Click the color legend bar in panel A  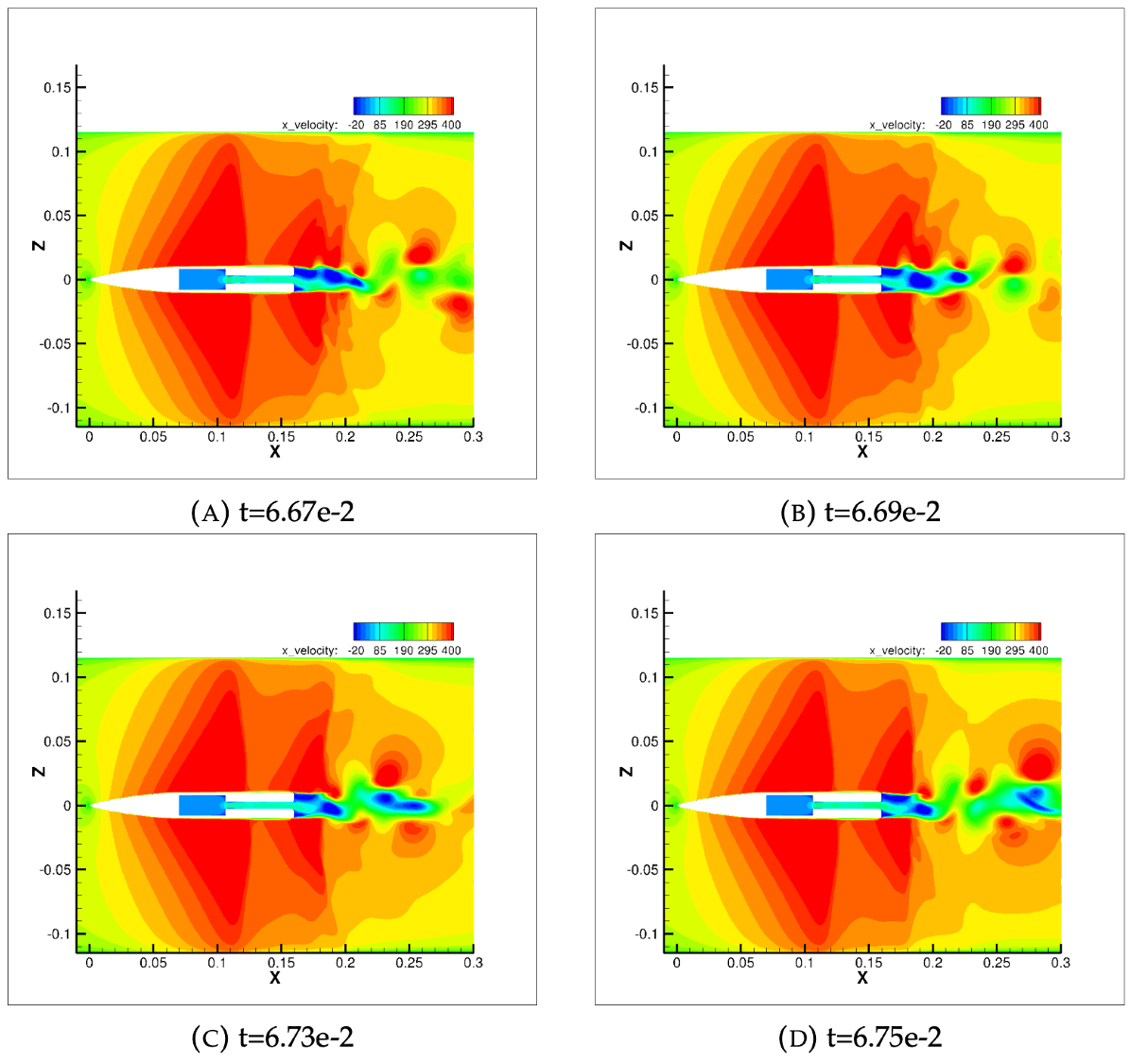(x=403, y=105)
